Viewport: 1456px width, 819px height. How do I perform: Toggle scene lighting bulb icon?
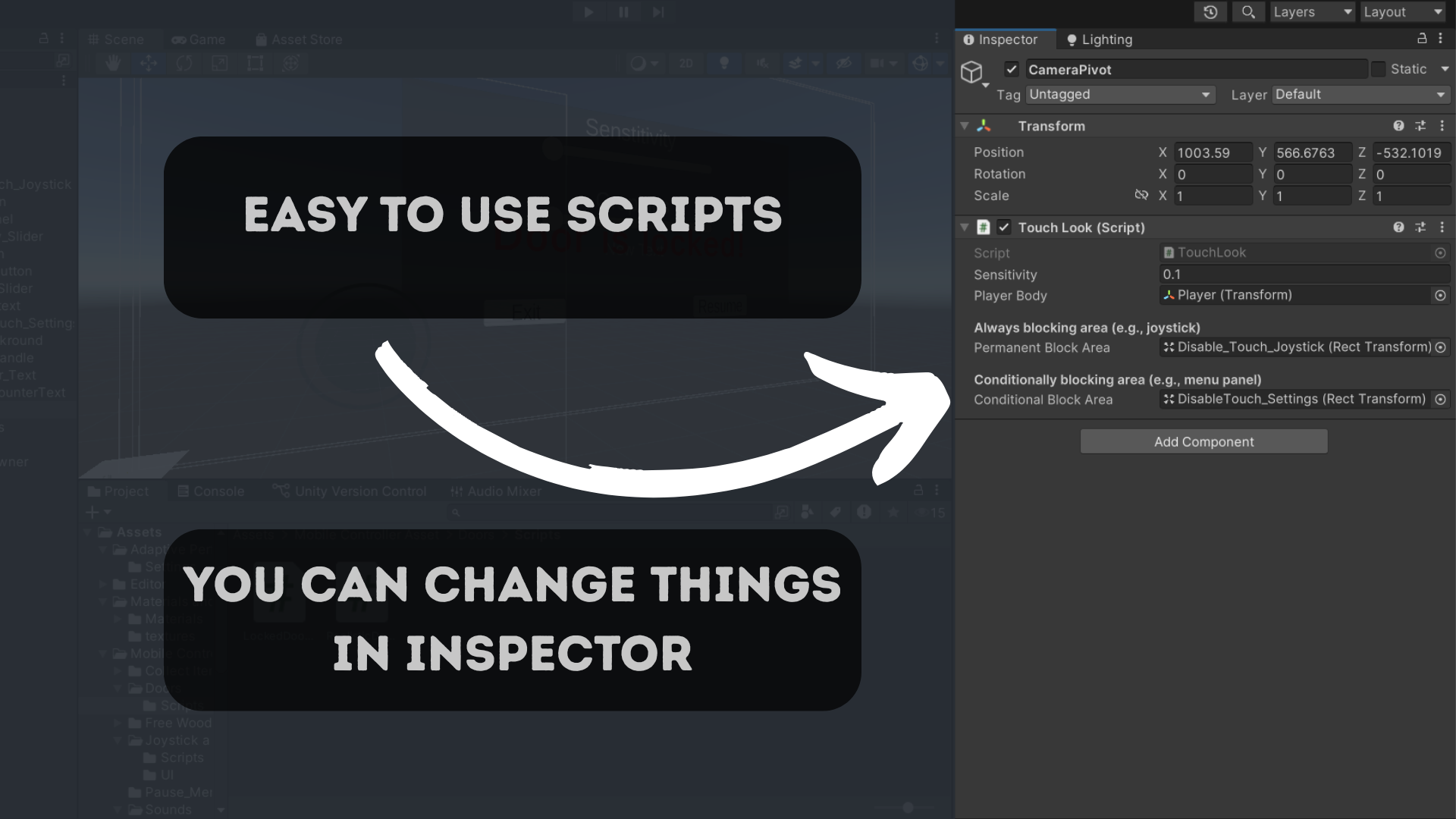724,64
